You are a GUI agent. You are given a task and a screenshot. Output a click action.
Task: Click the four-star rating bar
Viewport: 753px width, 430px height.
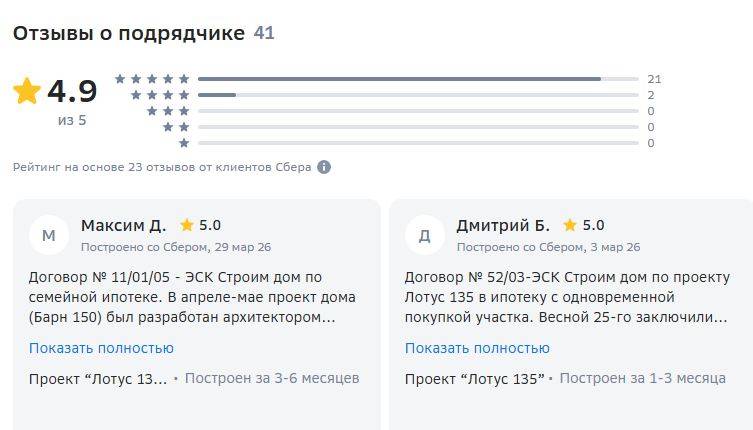click(418, 95)
